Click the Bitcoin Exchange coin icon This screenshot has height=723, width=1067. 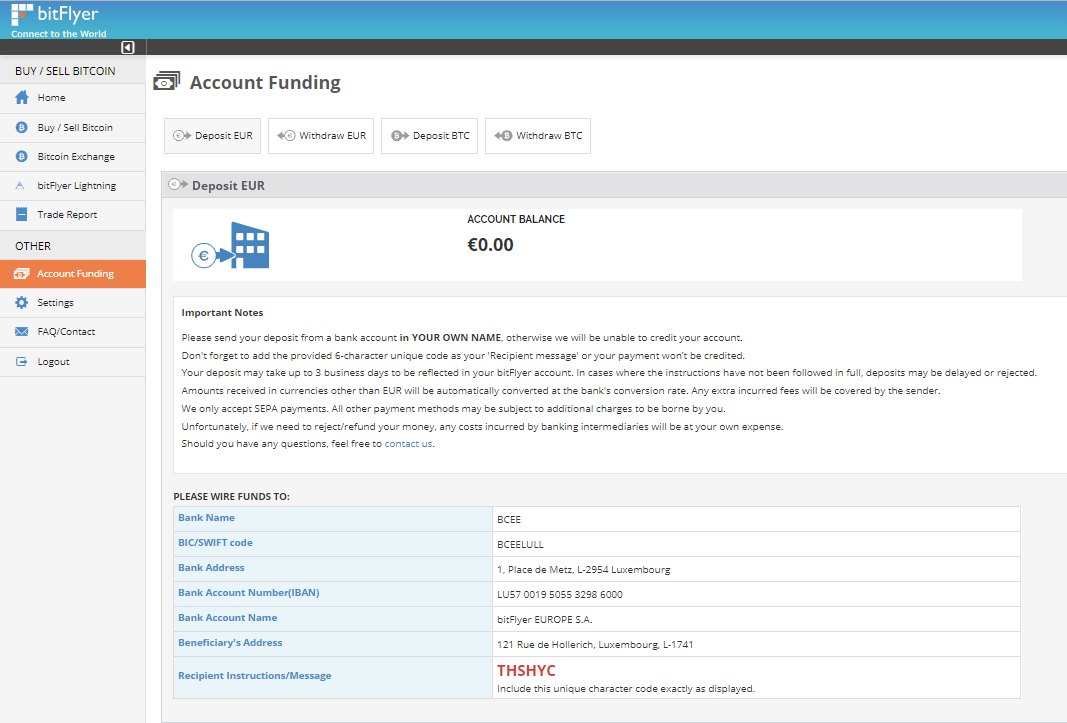pyautogui.click(x=22, y=157)
